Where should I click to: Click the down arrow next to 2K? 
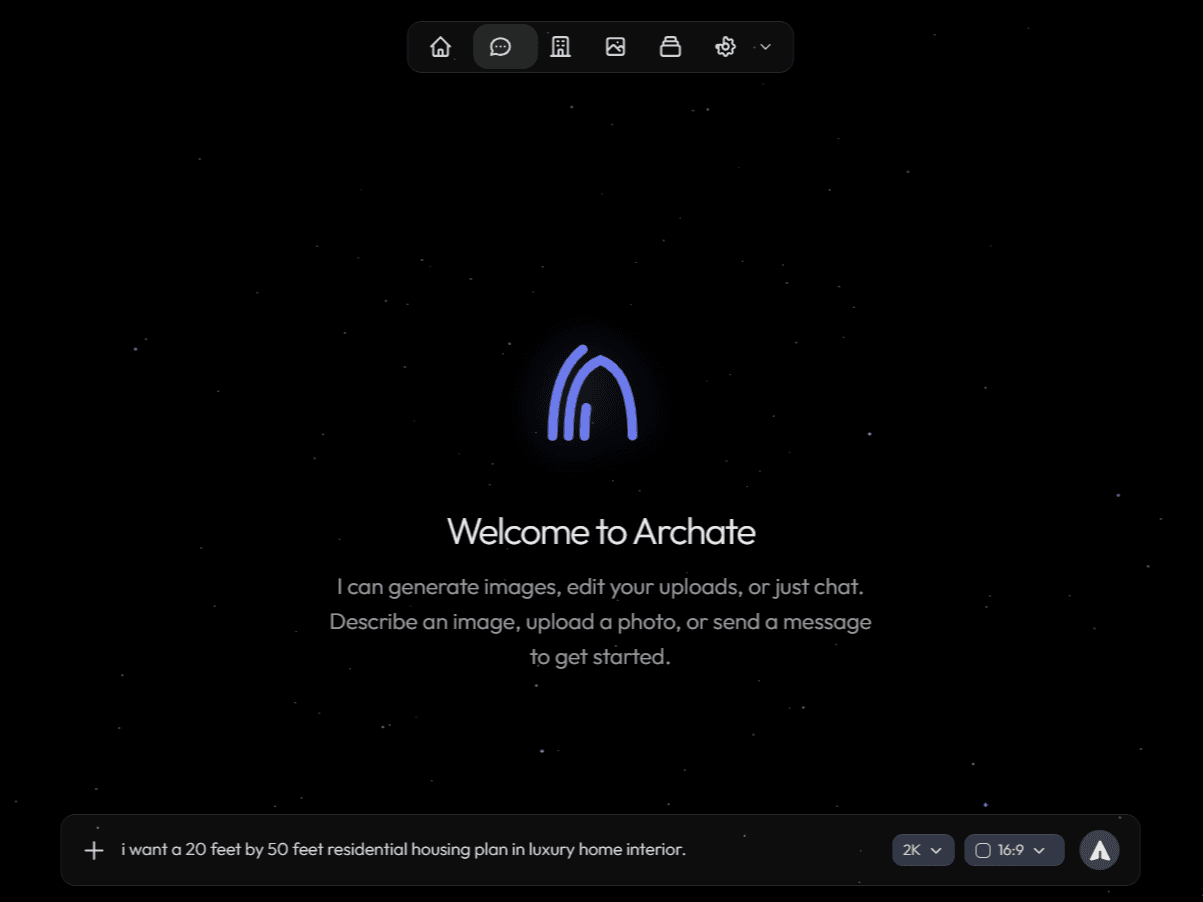(936, 850)
